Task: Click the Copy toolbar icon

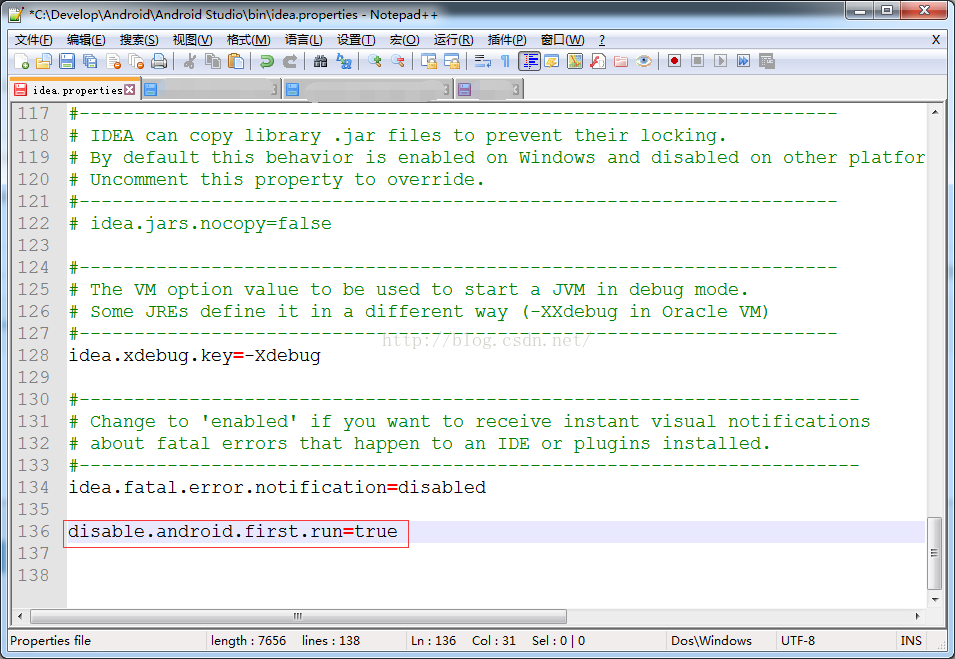Action: pyautogui.click(x=213, y=62)
